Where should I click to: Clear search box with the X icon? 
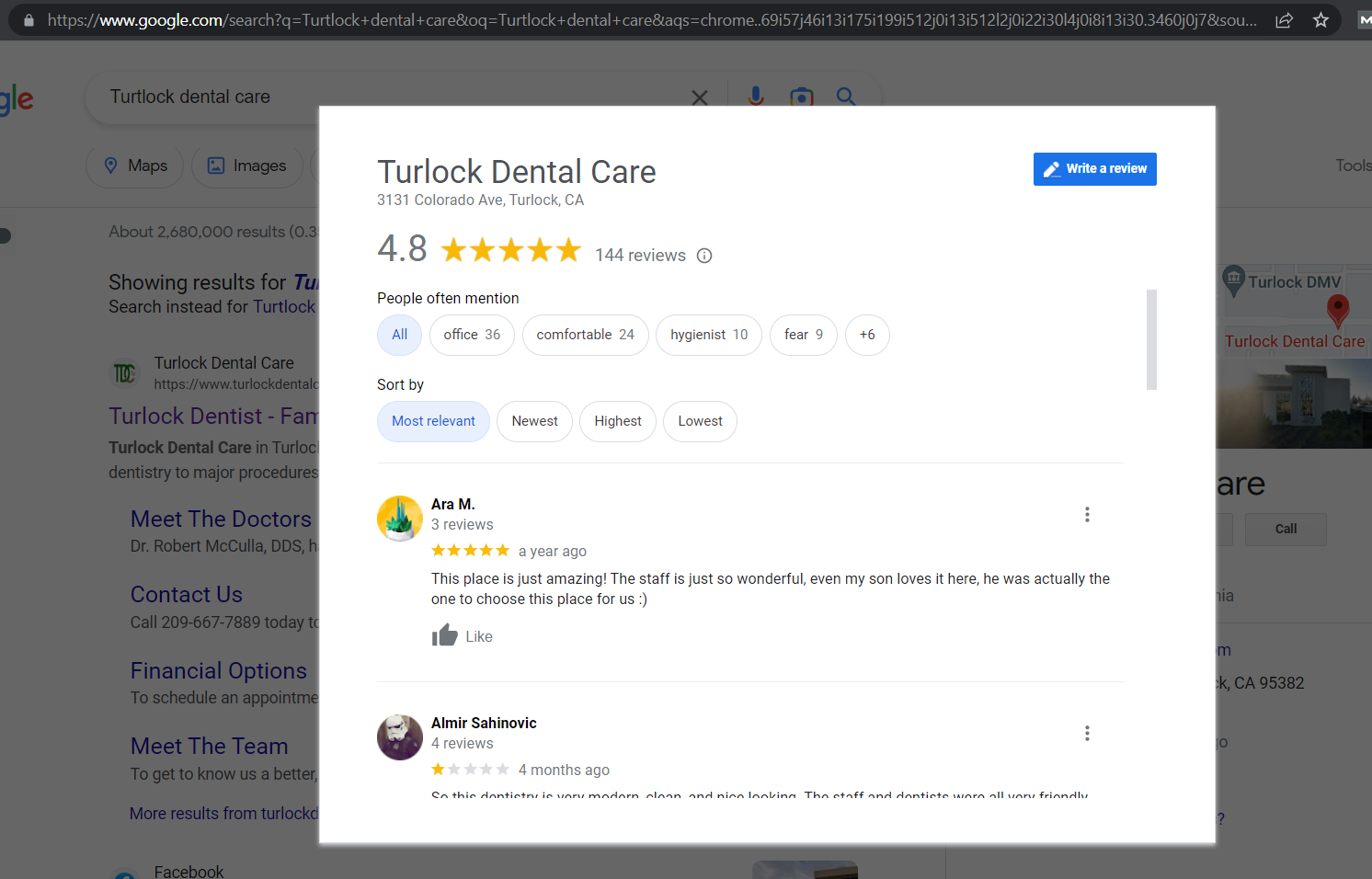[x=700, y=97]
